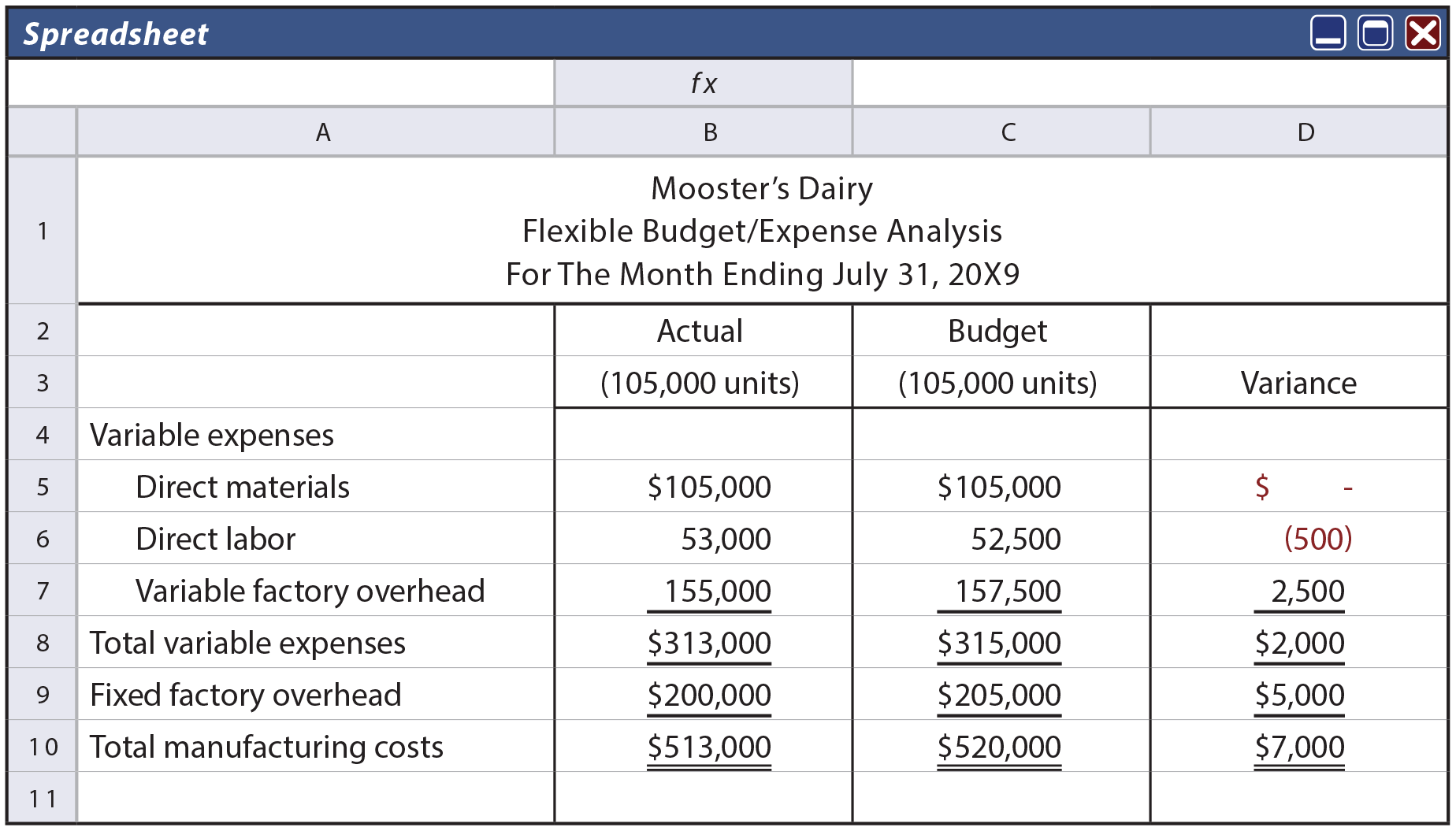Select column C header
The height and width of the screenshot is (831, 1456).
tap(1008, 132)
